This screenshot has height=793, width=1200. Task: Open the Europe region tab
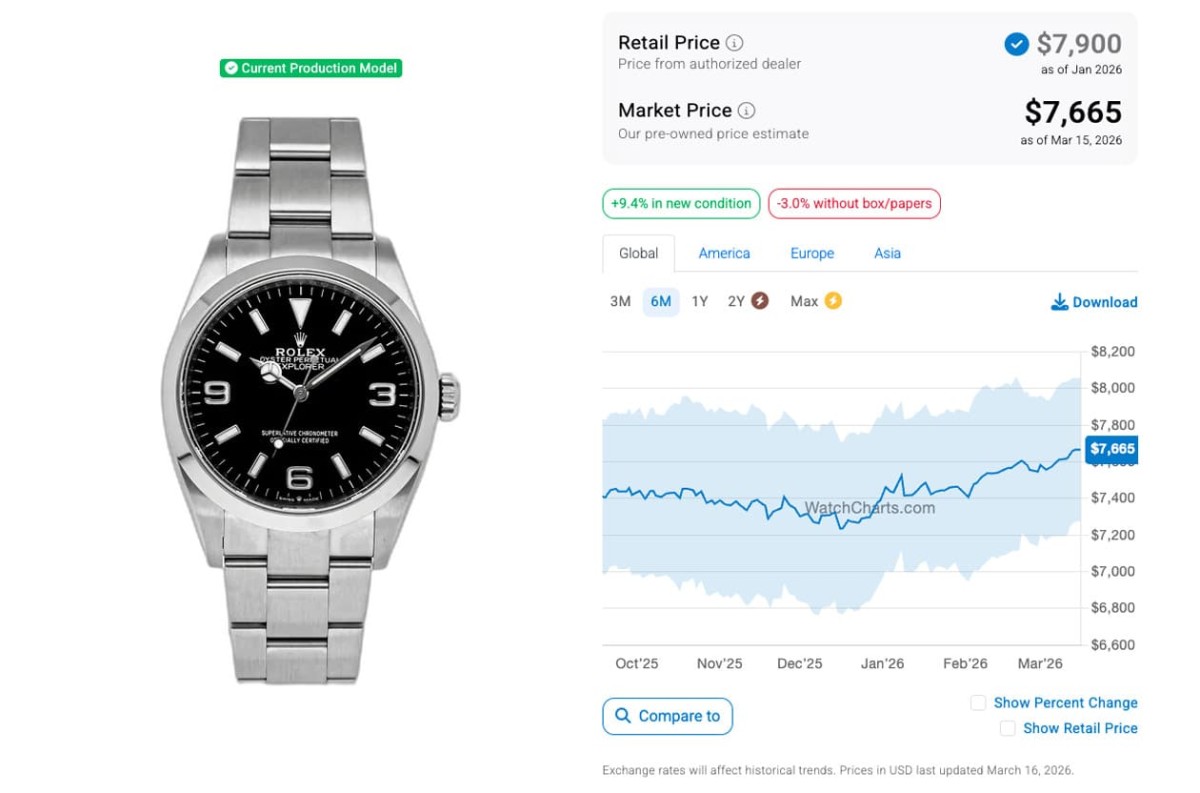[x=812, y=254]
